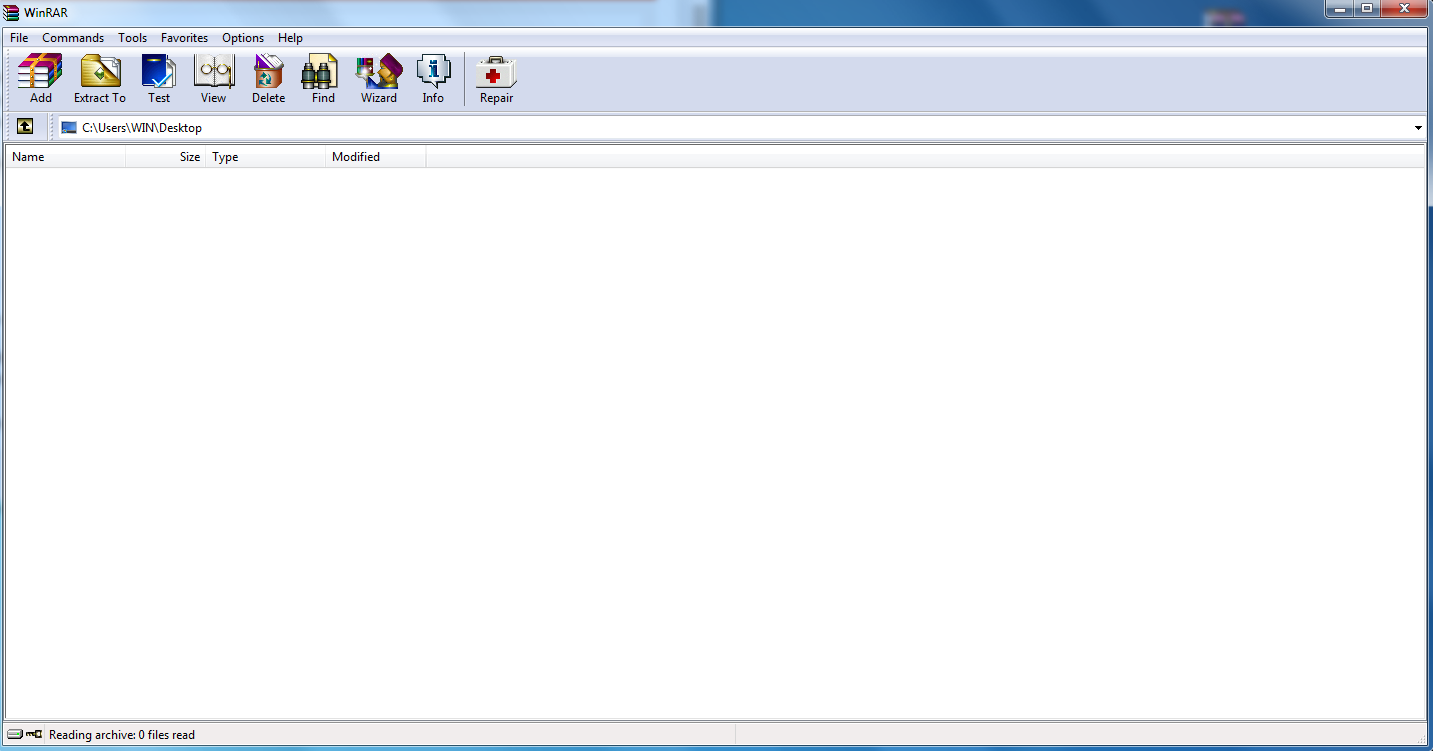Open the Options menu
This screenshot has height=751, width=1433.
coord(243,38)
